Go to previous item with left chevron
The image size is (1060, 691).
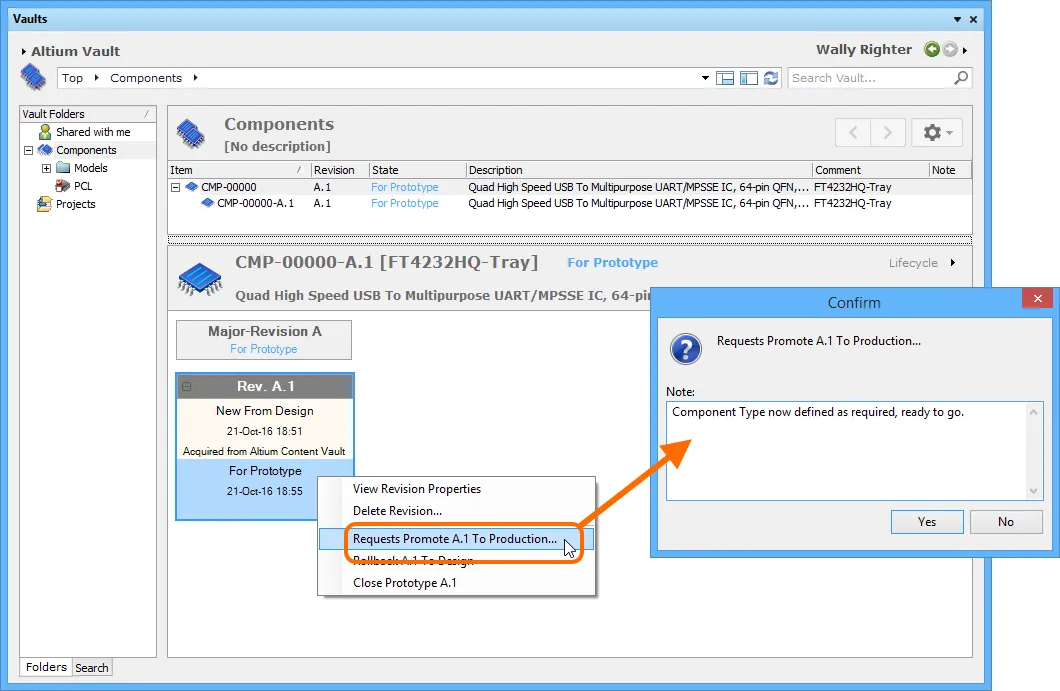tap(853, 133)
